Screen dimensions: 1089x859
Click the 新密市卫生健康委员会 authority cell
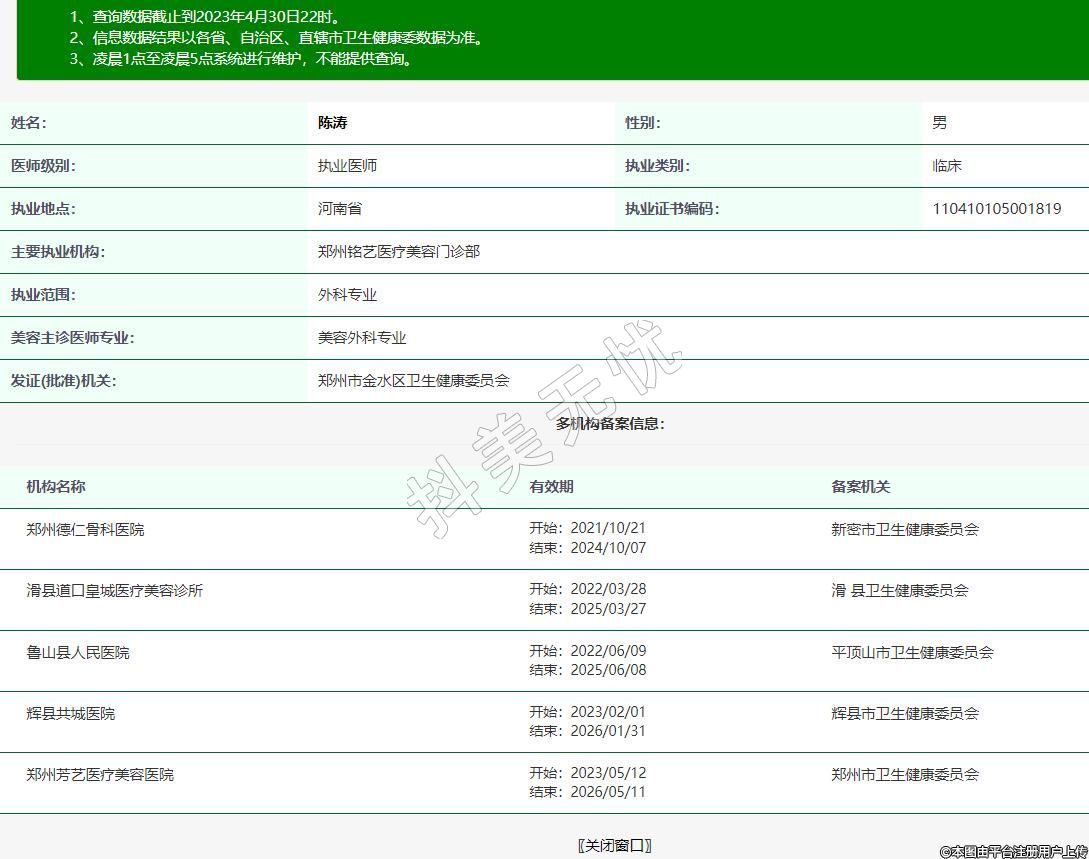904,529
